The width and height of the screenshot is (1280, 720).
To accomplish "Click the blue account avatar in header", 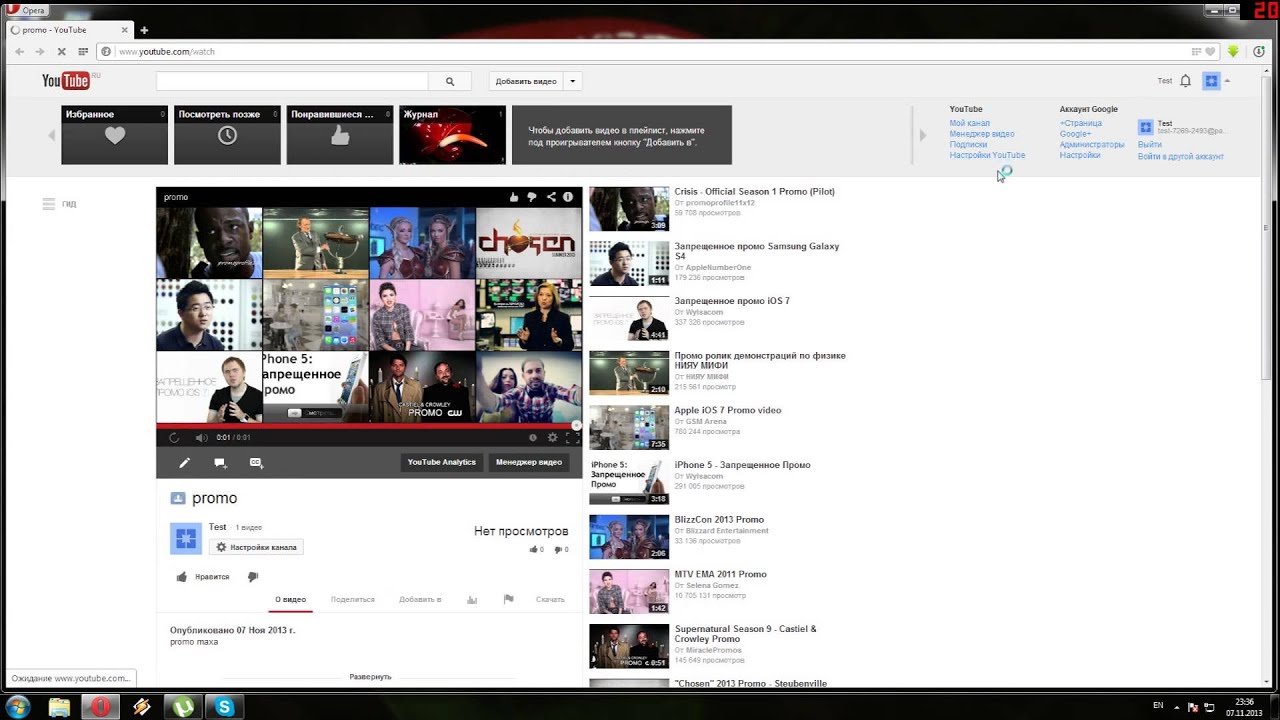I will 1211,81.
